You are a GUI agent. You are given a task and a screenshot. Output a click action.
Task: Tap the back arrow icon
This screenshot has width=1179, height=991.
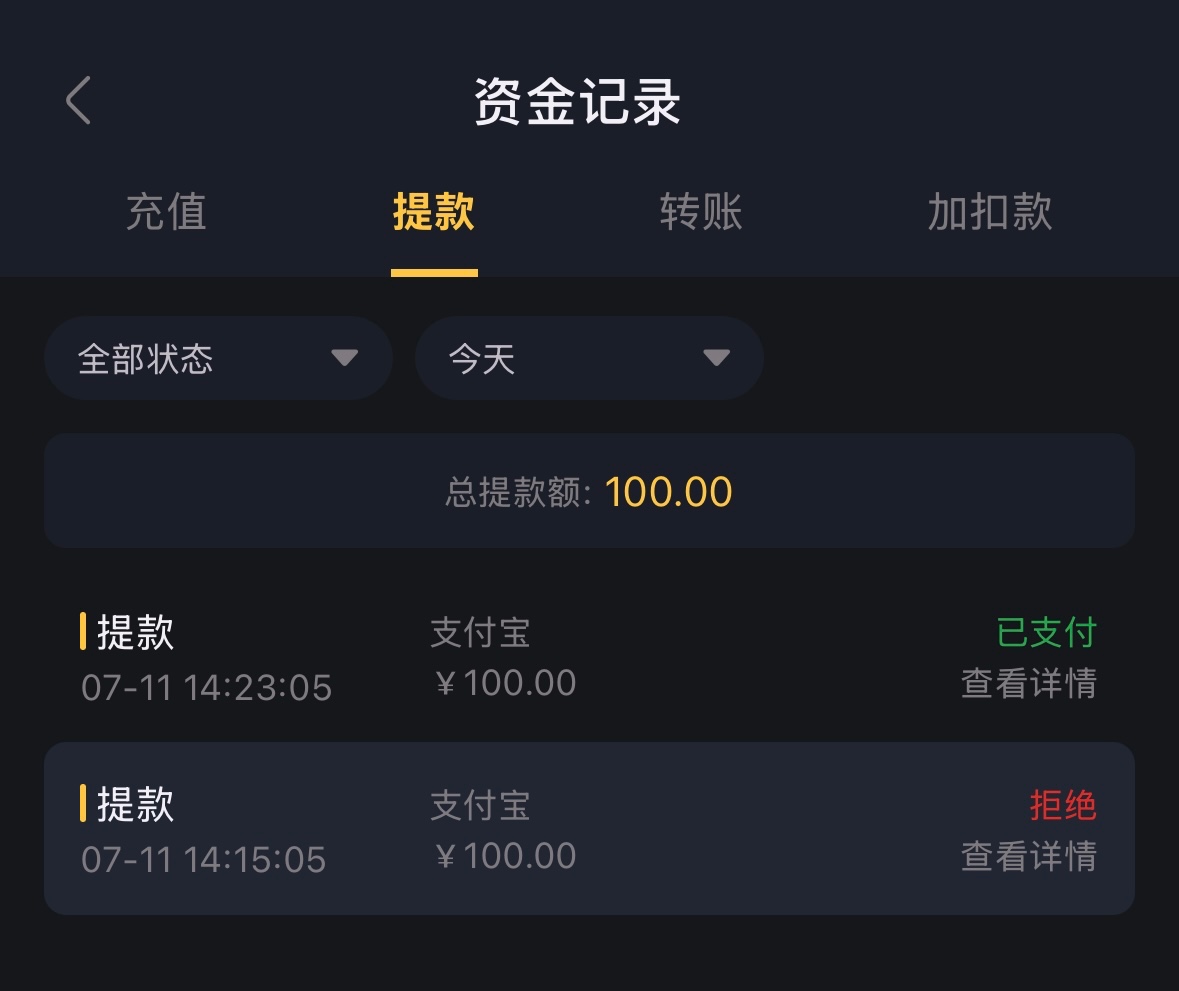[x=78, y=101]
